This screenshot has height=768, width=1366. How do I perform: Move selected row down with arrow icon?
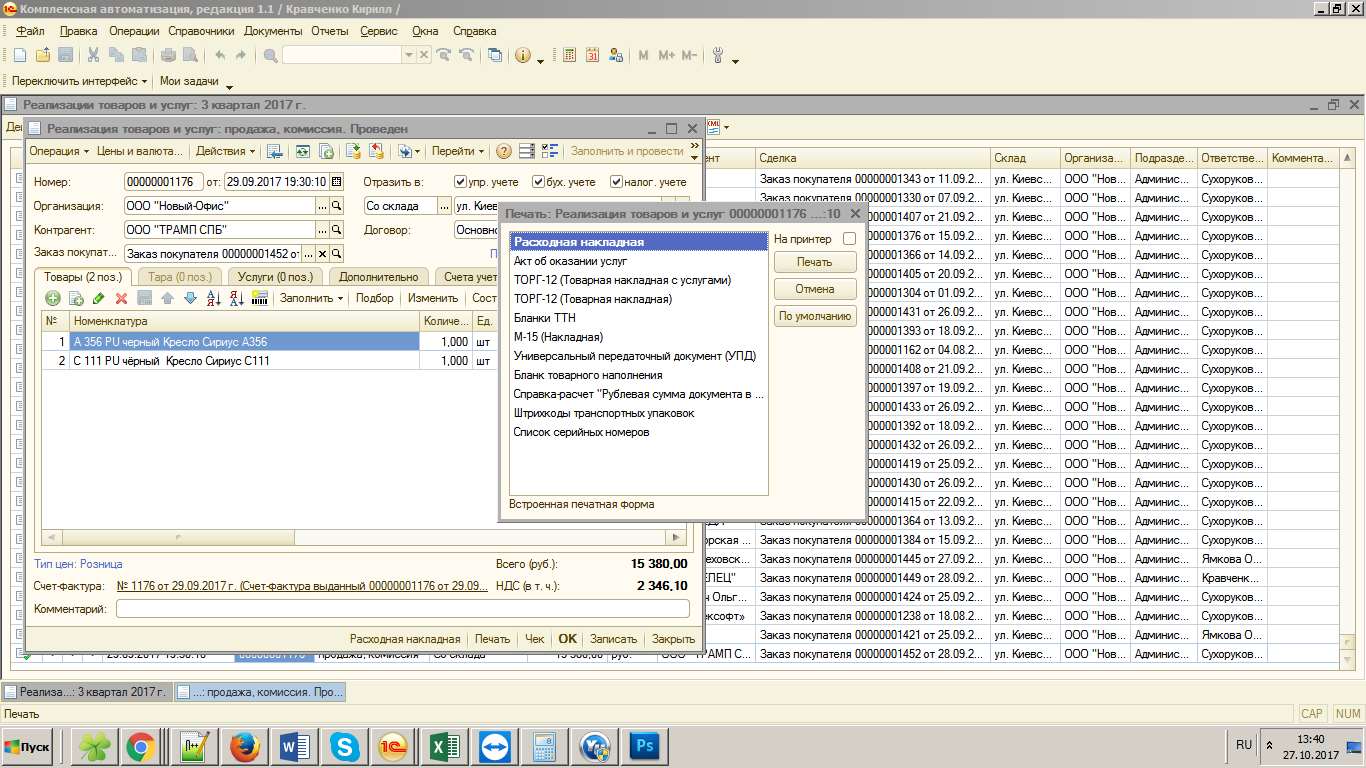[190, 298]
